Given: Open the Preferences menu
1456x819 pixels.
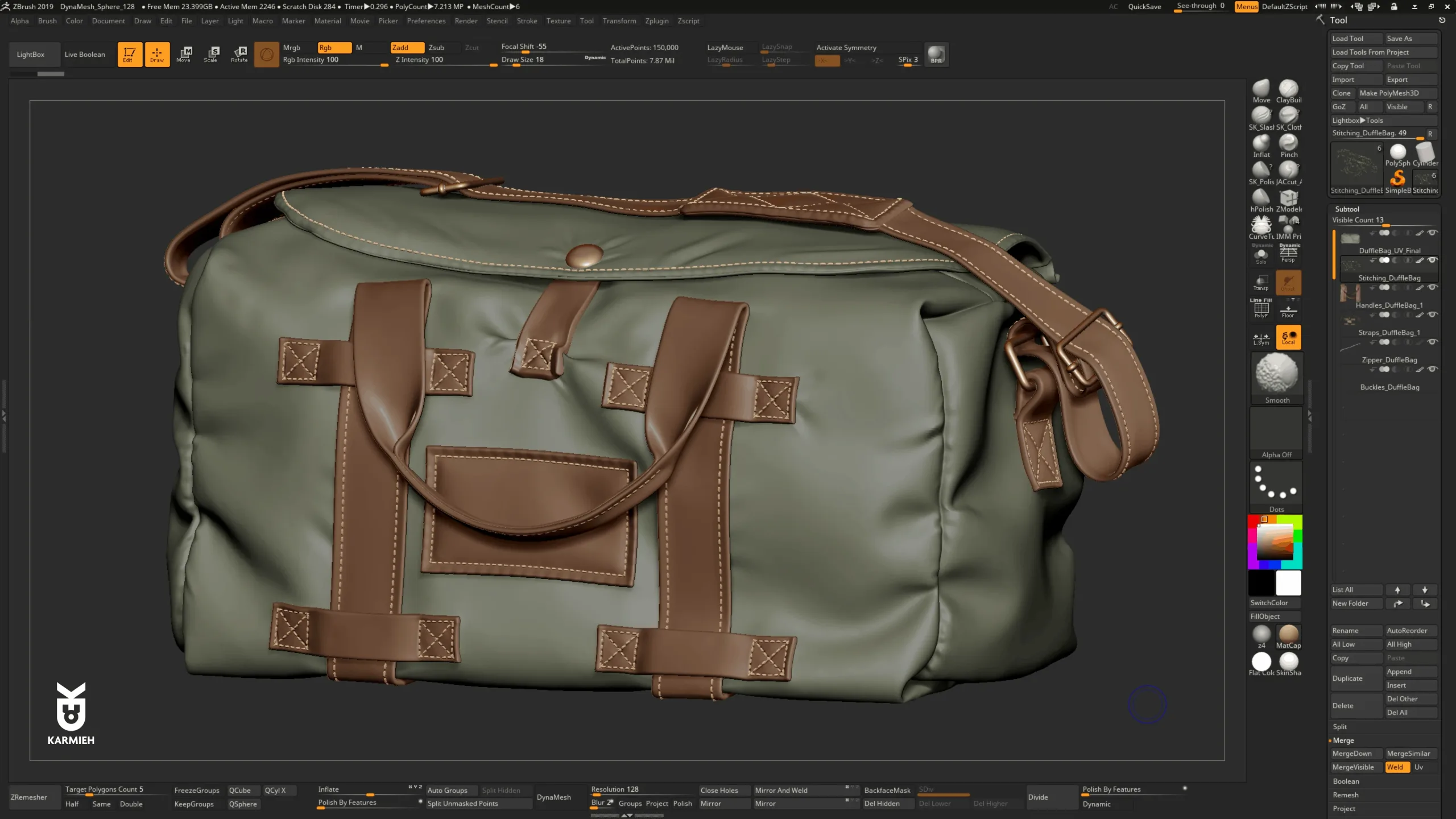Looking at the screenshot, I should point(427,21).
